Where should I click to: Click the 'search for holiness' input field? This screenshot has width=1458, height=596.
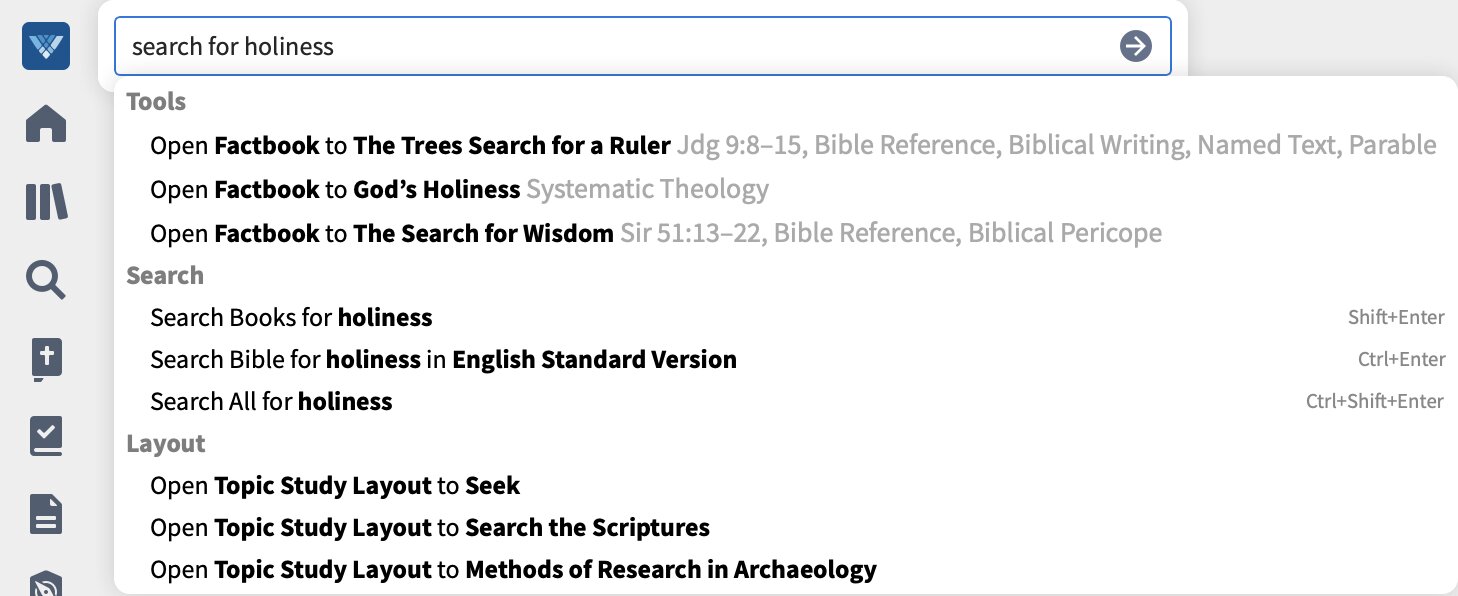(x=642, y=46)
